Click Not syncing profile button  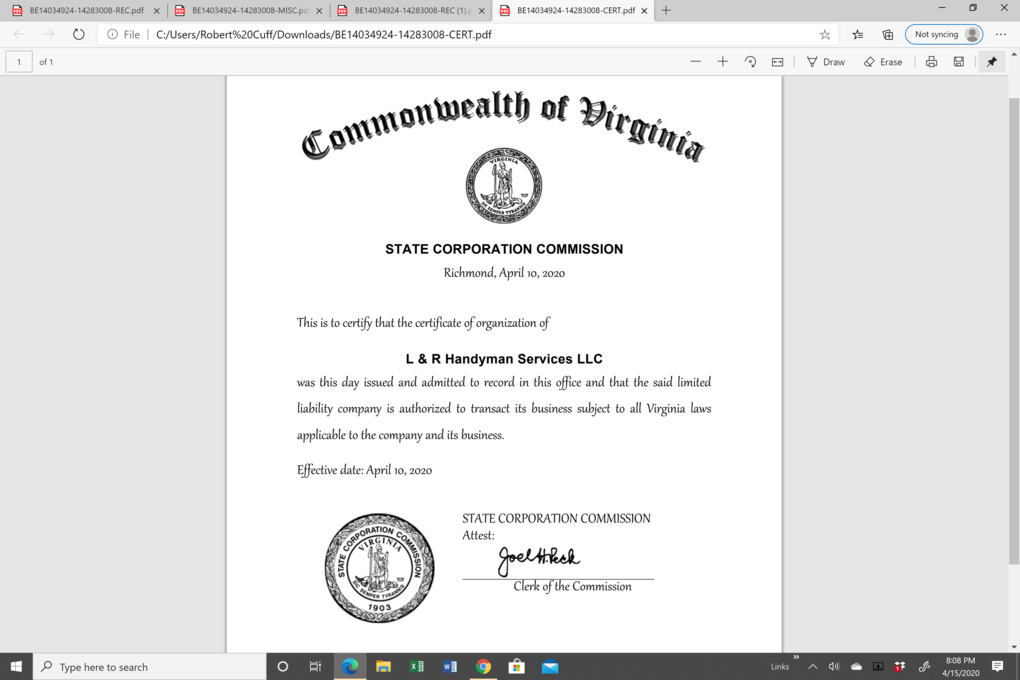[941, 34]
